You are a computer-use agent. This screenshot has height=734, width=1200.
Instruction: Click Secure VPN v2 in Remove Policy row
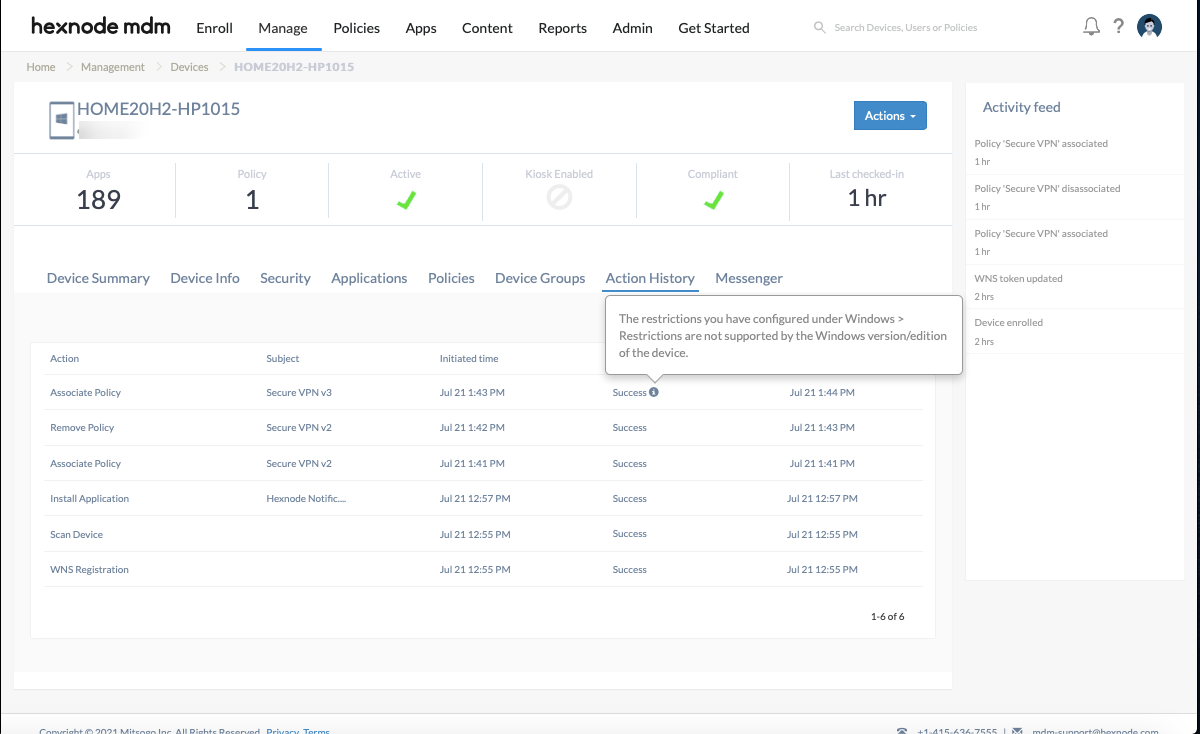tap(299, 428)
